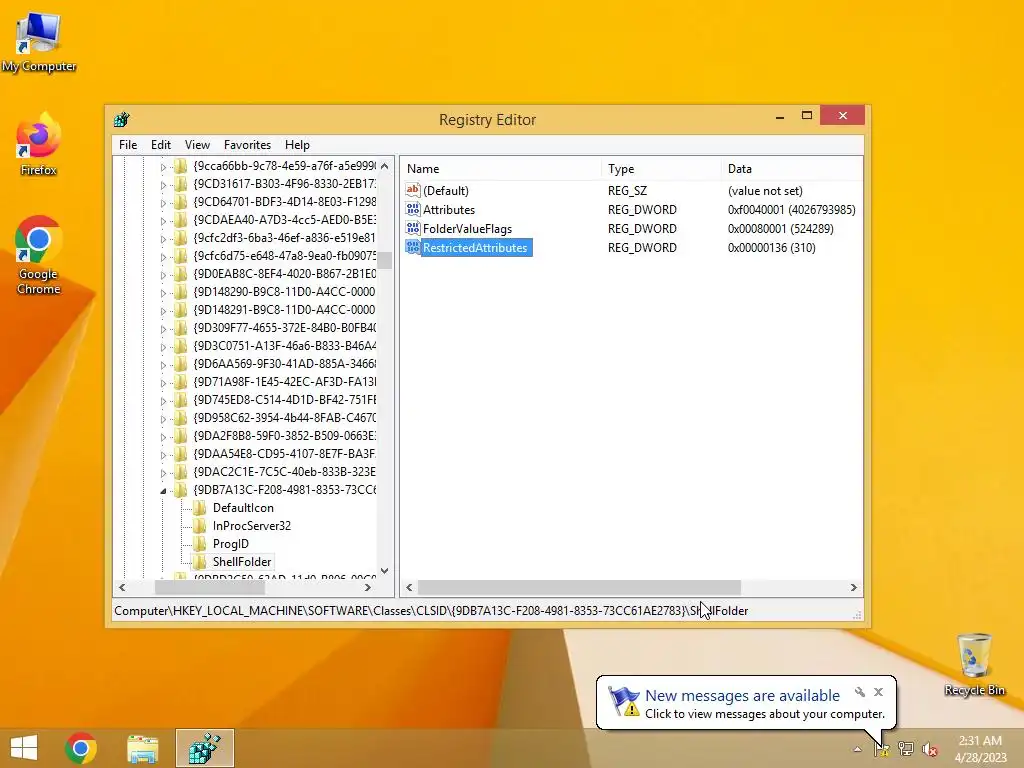Click tree pane scroll down arrow
This screenshot has width=1024, height=768.
click(x=385, y=571)
